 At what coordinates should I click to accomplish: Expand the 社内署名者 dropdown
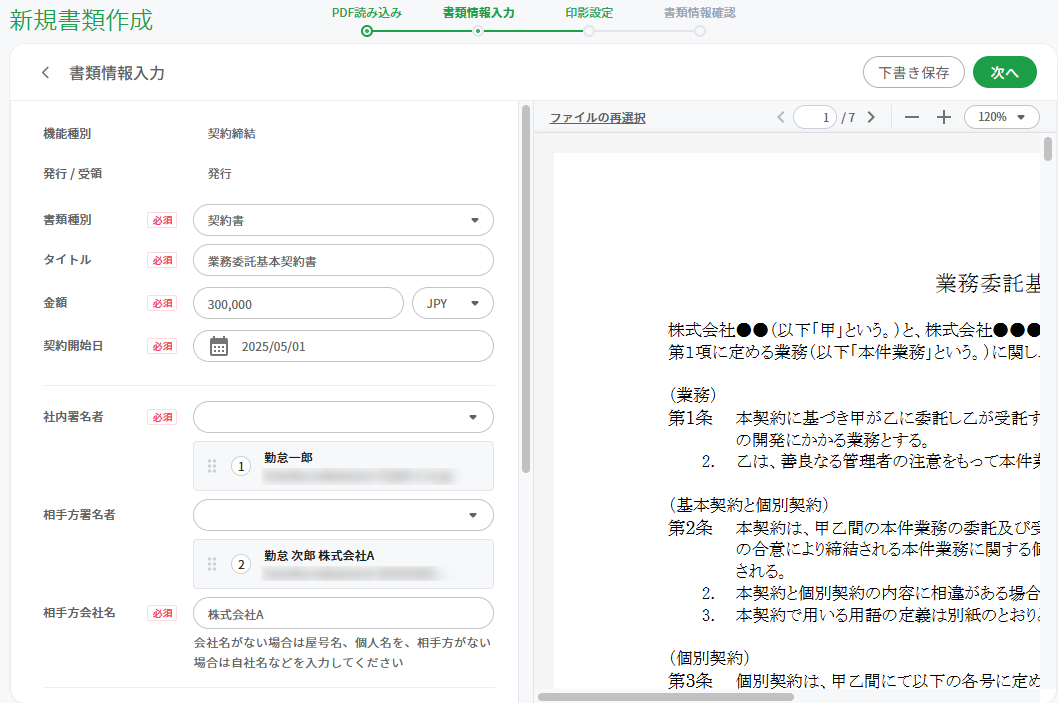coord(343,417)
